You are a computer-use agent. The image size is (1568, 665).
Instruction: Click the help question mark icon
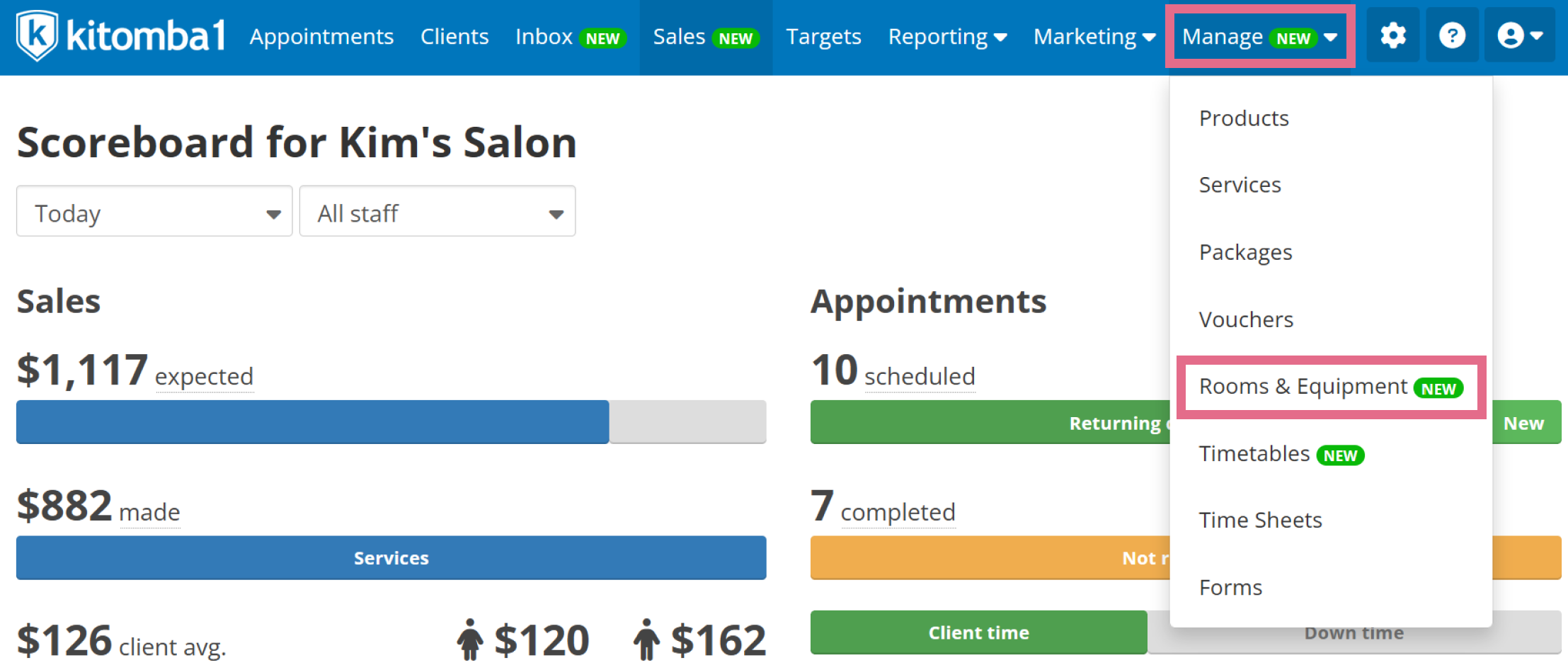(1452, 35)
